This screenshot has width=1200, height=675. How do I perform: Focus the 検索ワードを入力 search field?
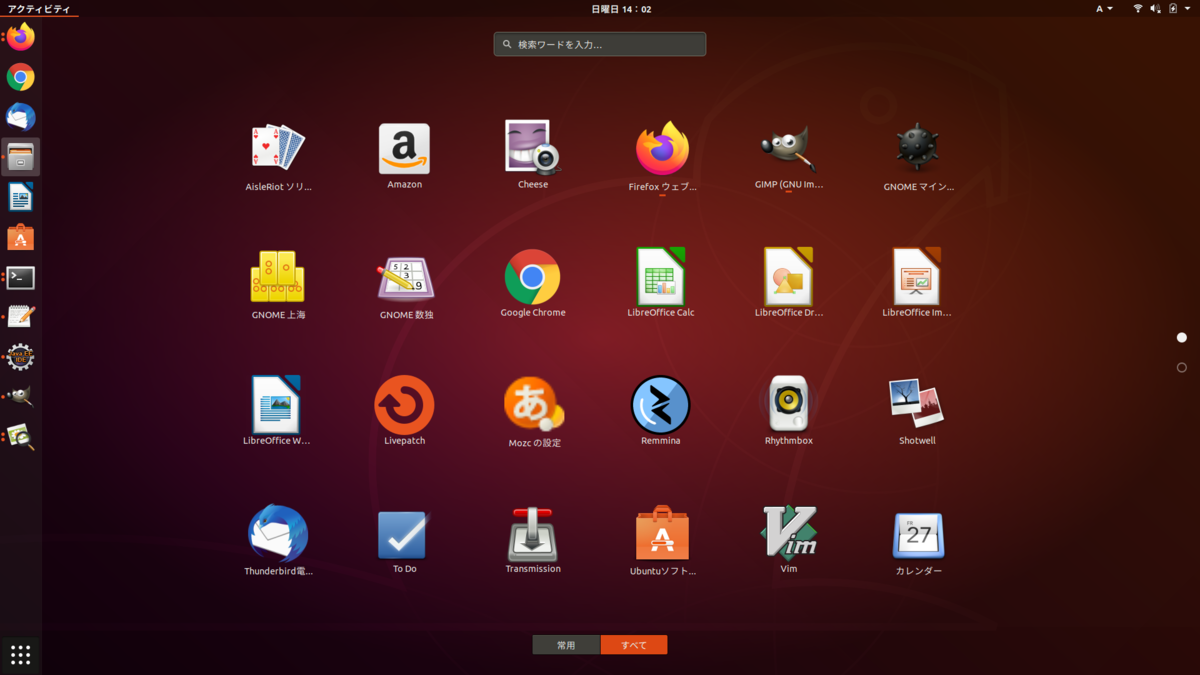[x=600, y=44]
